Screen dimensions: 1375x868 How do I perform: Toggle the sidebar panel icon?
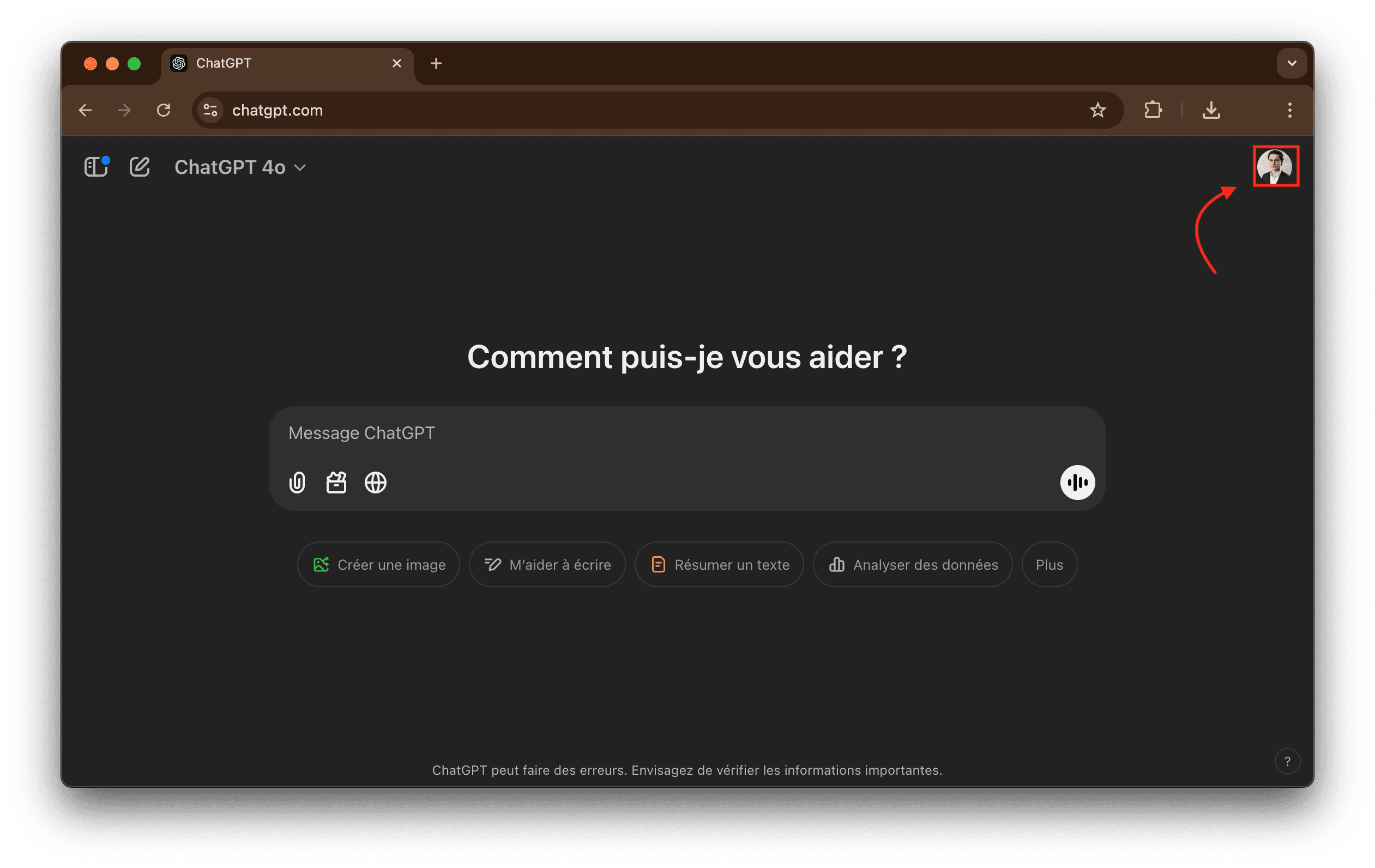(x=96, y=167)
